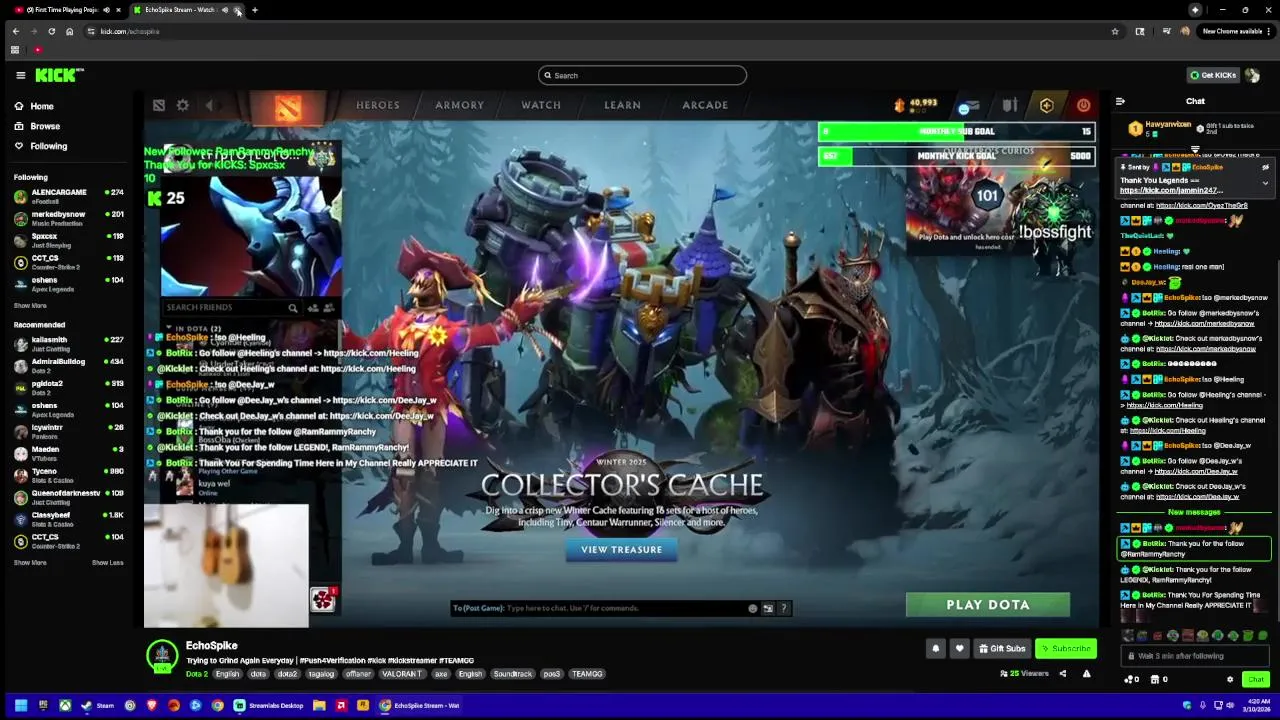Image resolution: width=1280 pixels, height=720 pixels.
Task: Open Streamlabs Desktop from taskbar
Action: [269, 705]
